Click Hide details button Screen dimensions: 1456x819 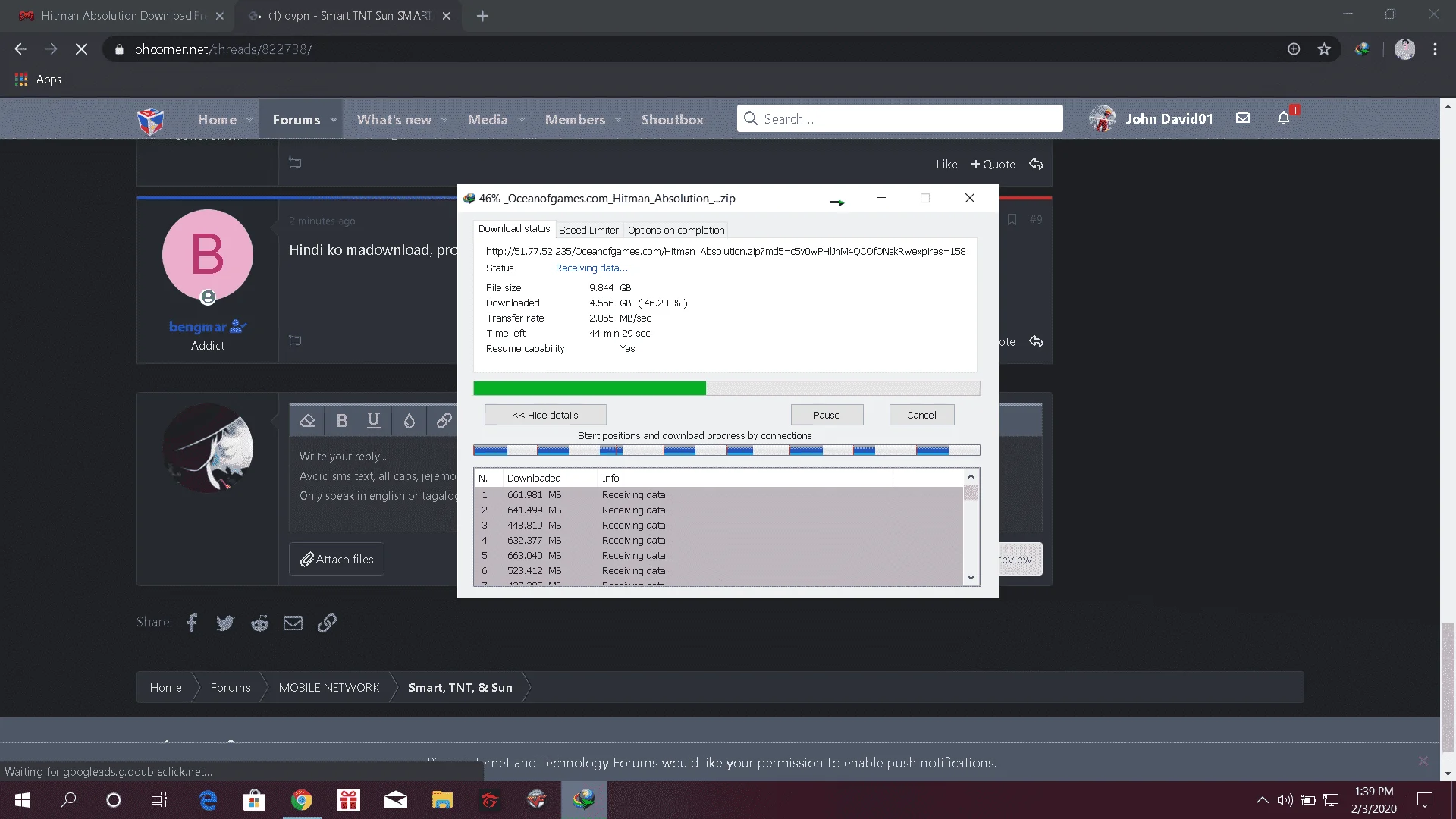click(x=545, y=416)
